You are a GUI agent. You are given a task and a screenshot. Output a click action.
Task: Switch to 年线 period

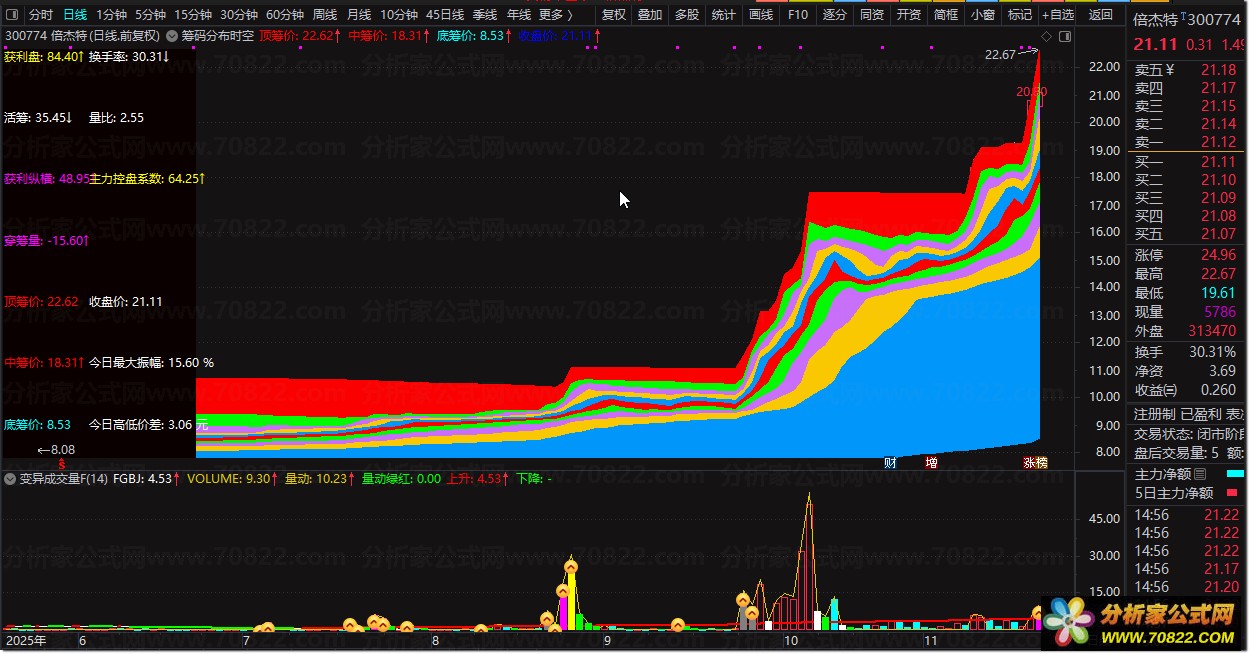[518, 15]
